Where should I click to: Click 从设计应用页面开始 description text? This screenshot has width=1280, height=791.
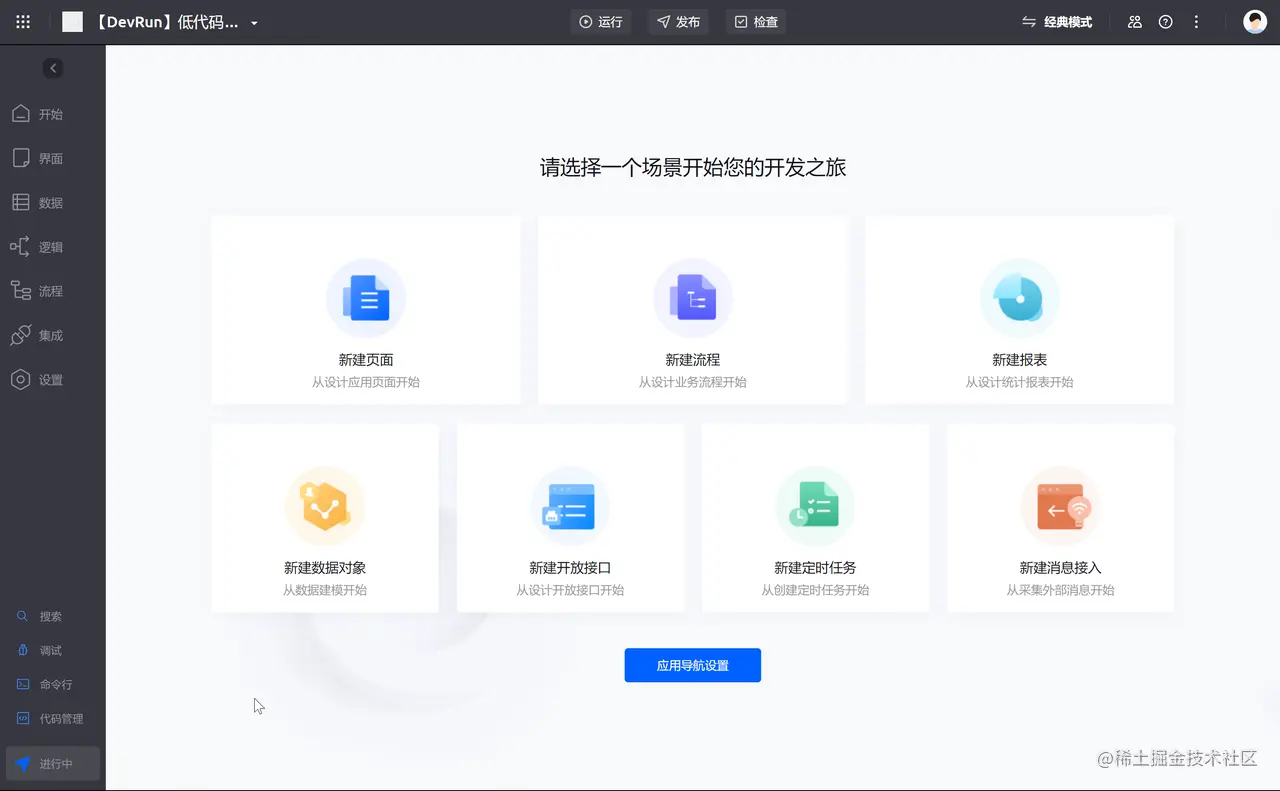(366, 382)
